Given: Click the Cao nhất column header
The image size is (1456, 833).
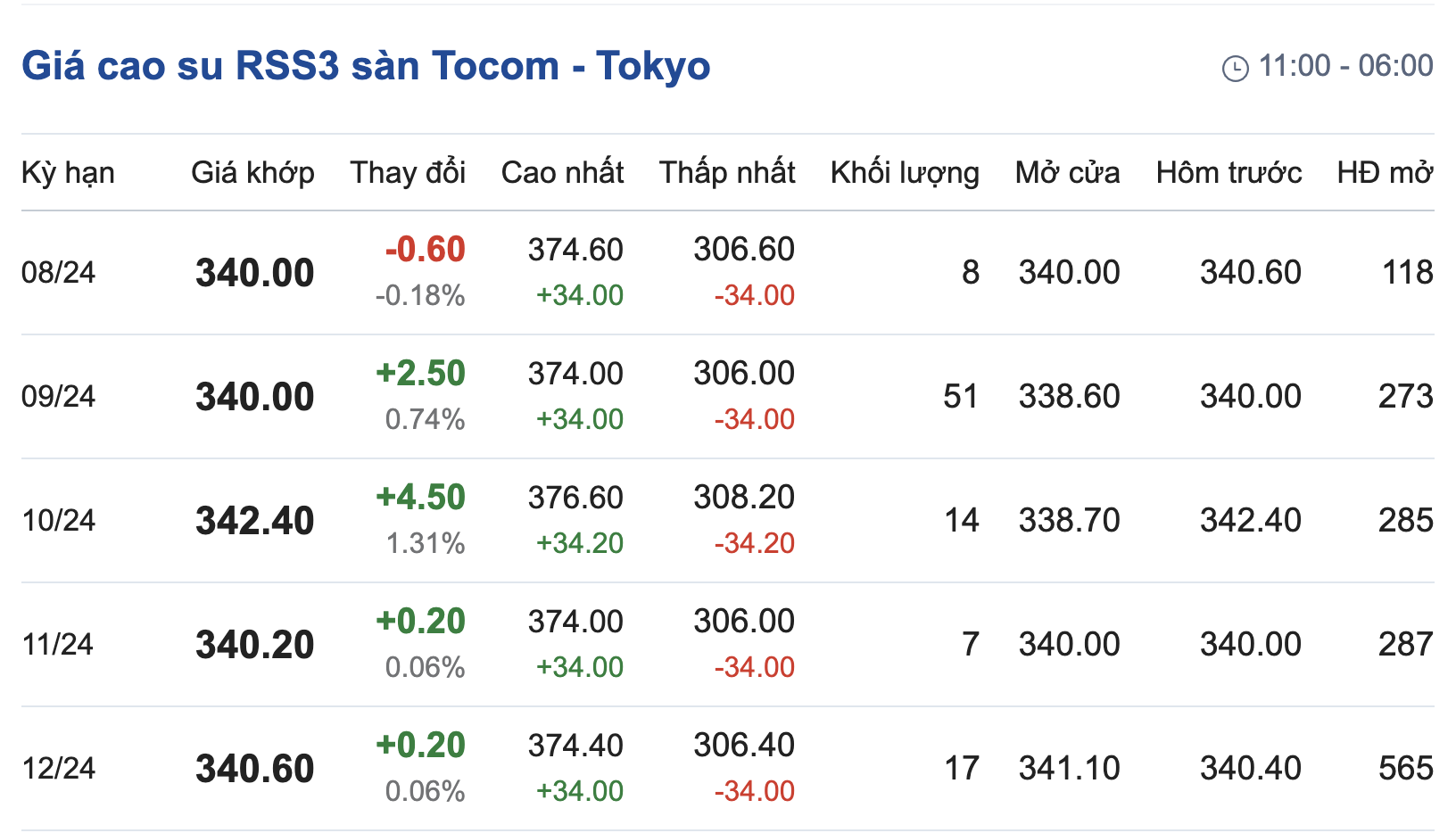Looking at the screenshot, I should 562,173.
